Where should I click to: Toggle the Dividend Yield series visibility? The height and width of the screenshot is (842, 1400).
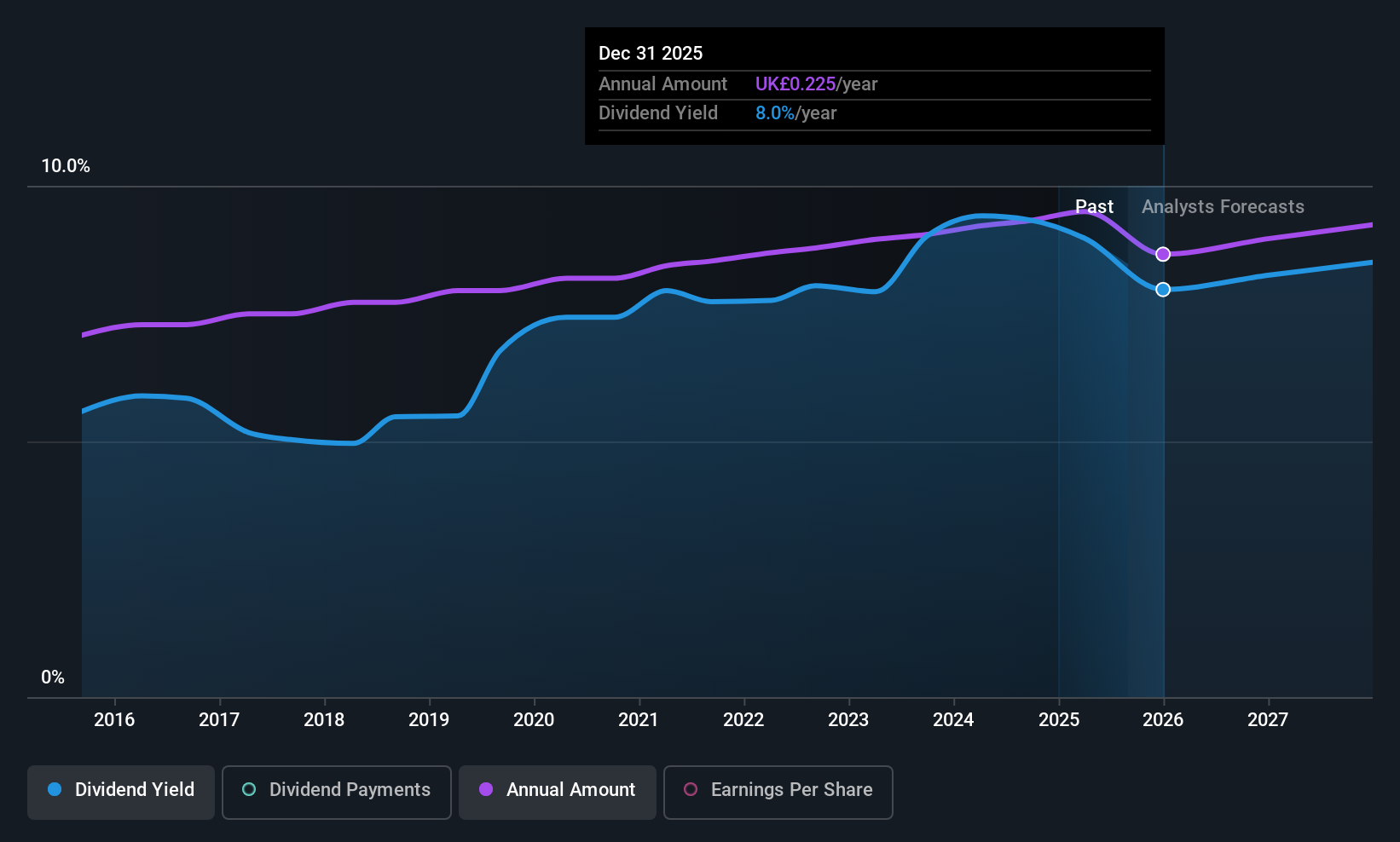(x=120, y=791)
